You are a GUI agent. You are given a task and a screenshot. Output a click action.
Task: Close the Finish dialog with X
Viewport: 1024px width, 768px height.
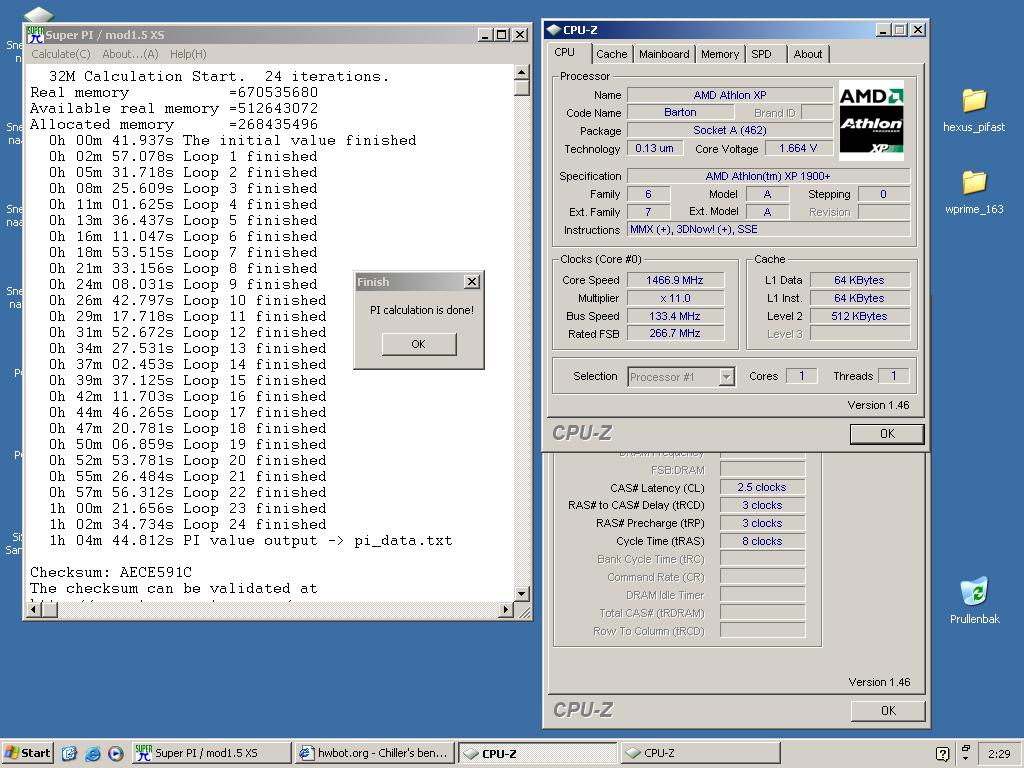(472, 281)
